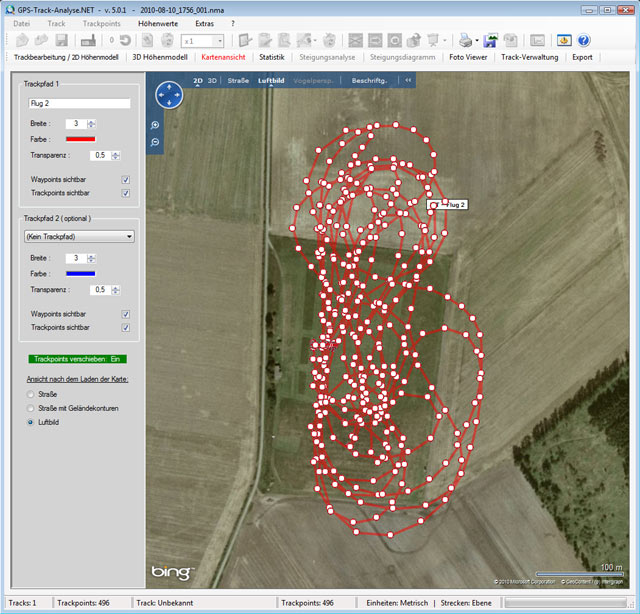Open help via the blue question mark icon
This screenshot has height=614, width=640.
584,40
